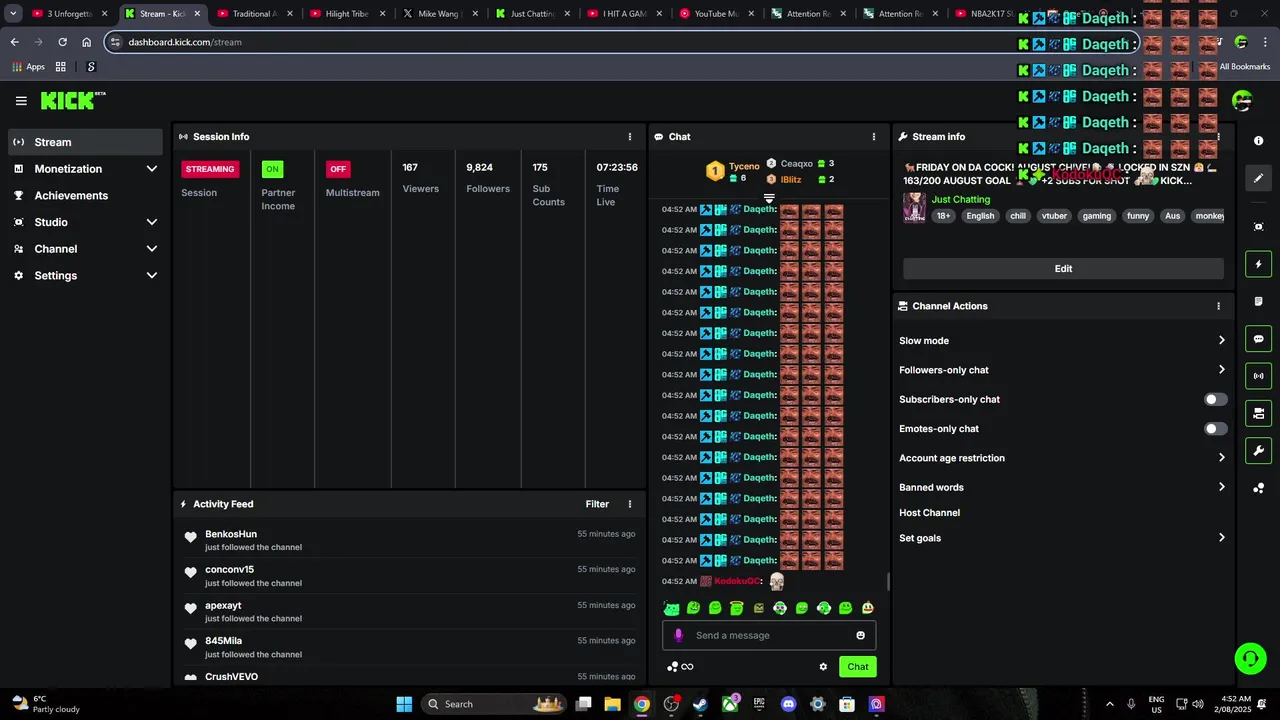This screenshot has height=720, width=1280.
Task: Click the lightning bolt icon in right sidebar
Action: click(1259, 264)
